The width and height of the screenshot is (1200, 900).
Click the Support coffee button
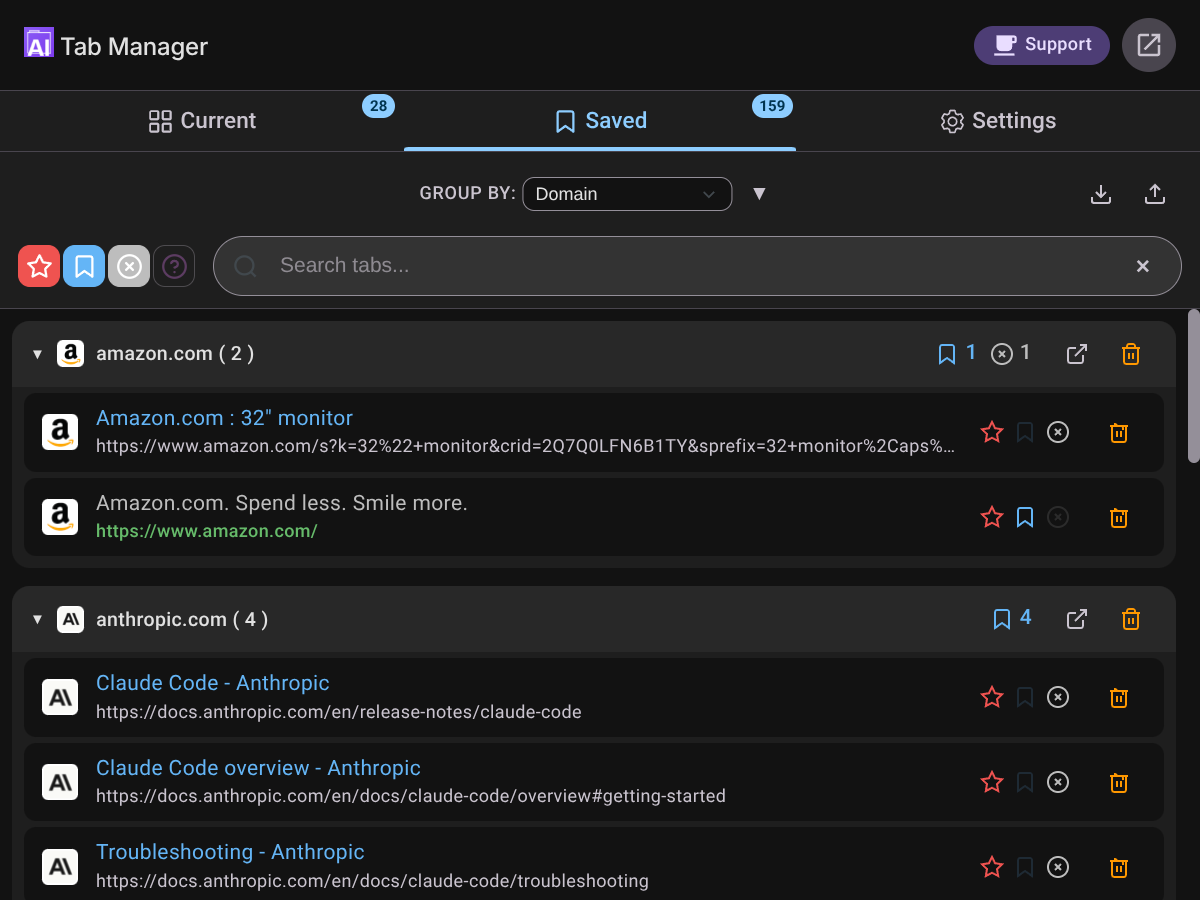(x=1042, y=45)
